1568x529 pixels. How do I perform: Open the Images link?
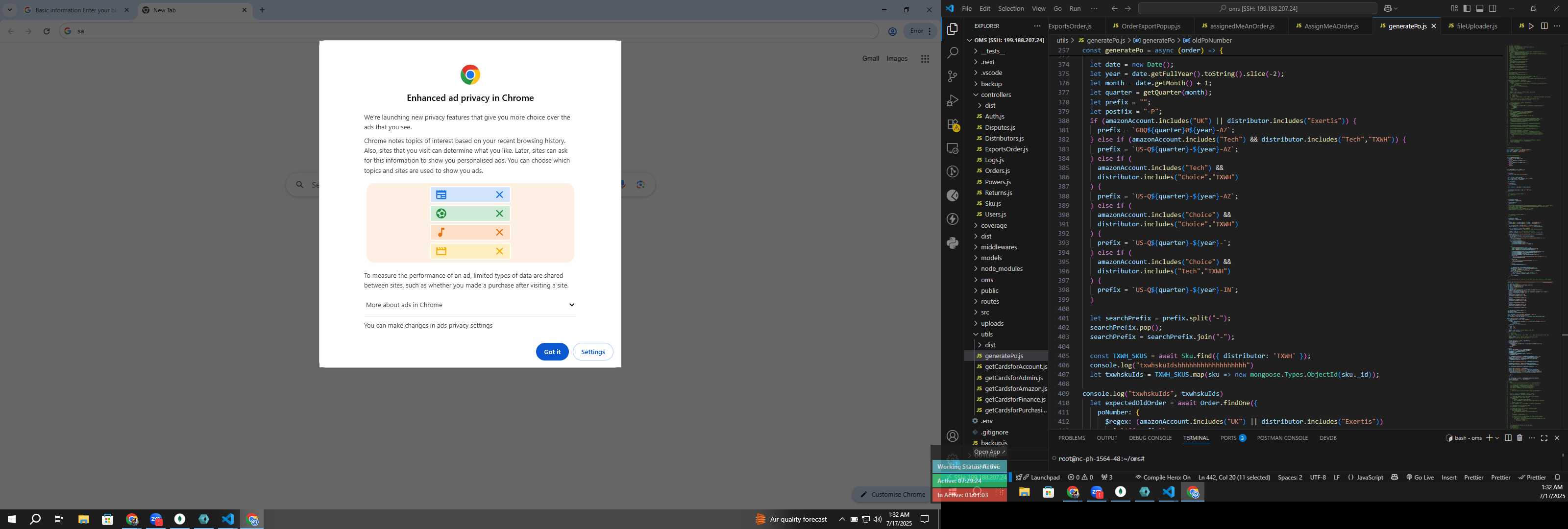click(x=897, y=58)
